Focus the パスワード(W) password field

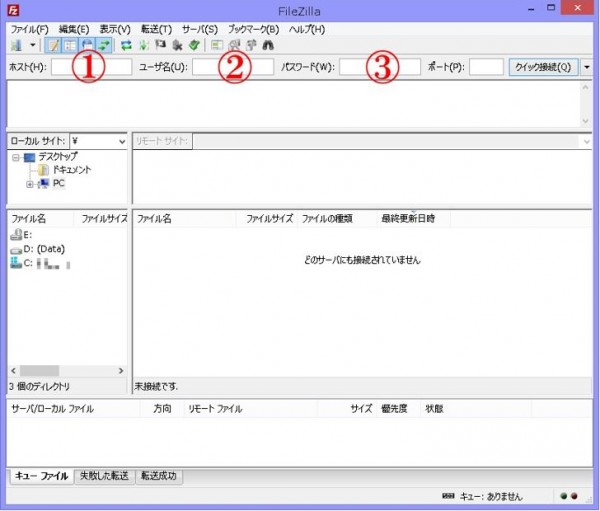click(x=380, y=67)
